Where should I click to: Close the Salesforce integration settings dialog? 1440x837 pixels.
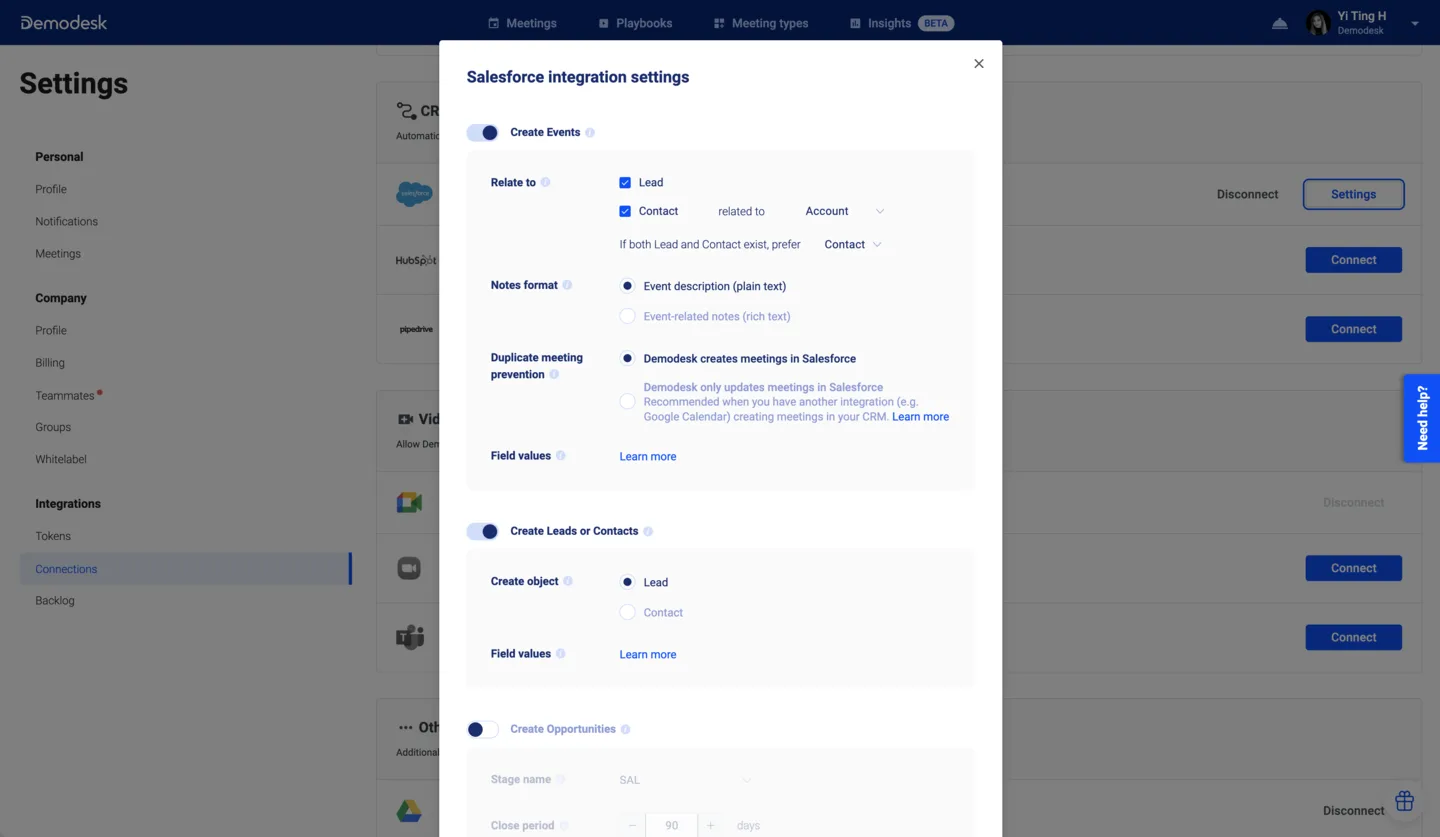979,64
